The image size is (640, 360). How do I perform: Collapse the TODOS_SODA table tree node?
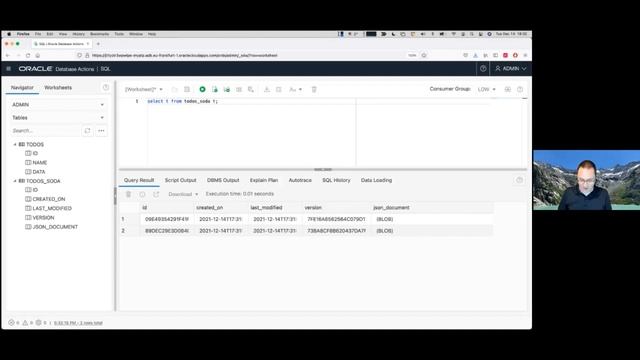(x=15, y=181)
